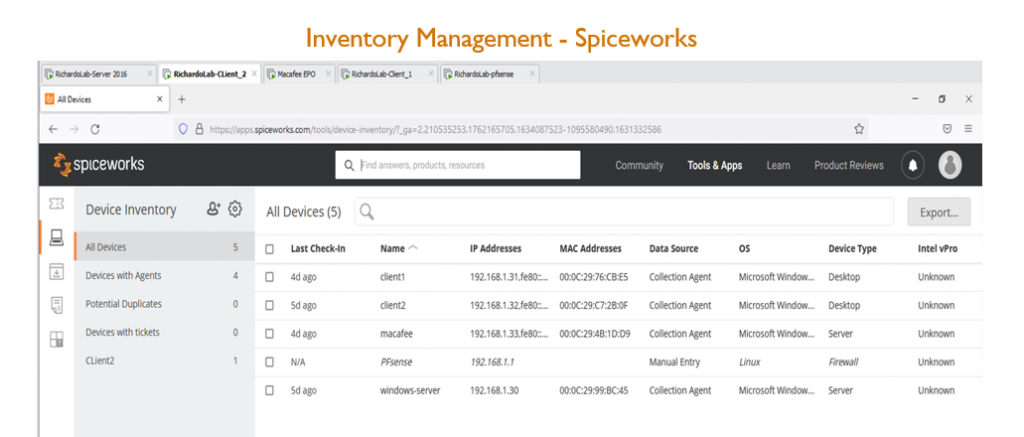
Task: Open Product Reviews
Action: 848,165
